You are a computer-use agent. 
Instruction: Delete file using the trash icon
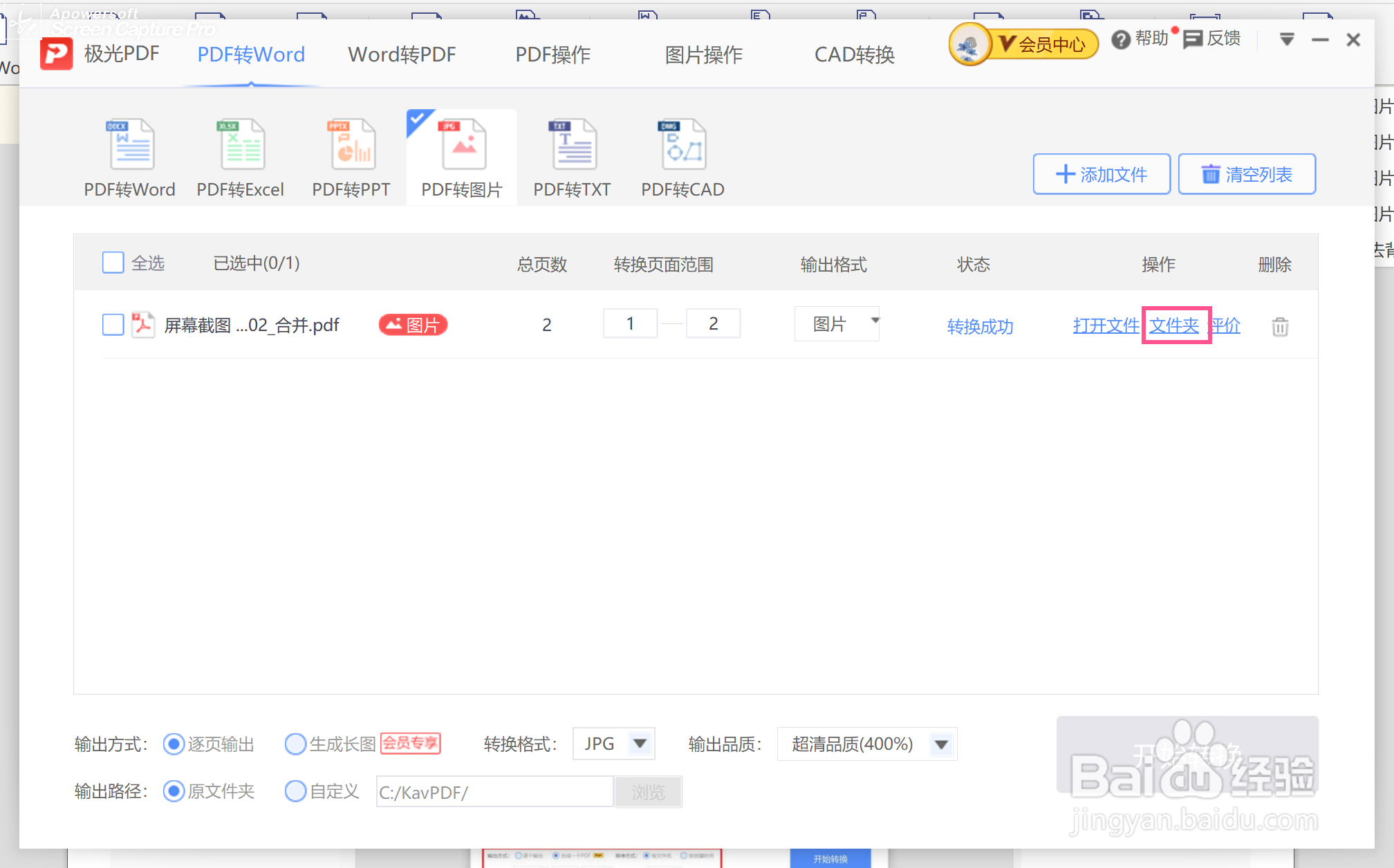[x=1280, y=326]
